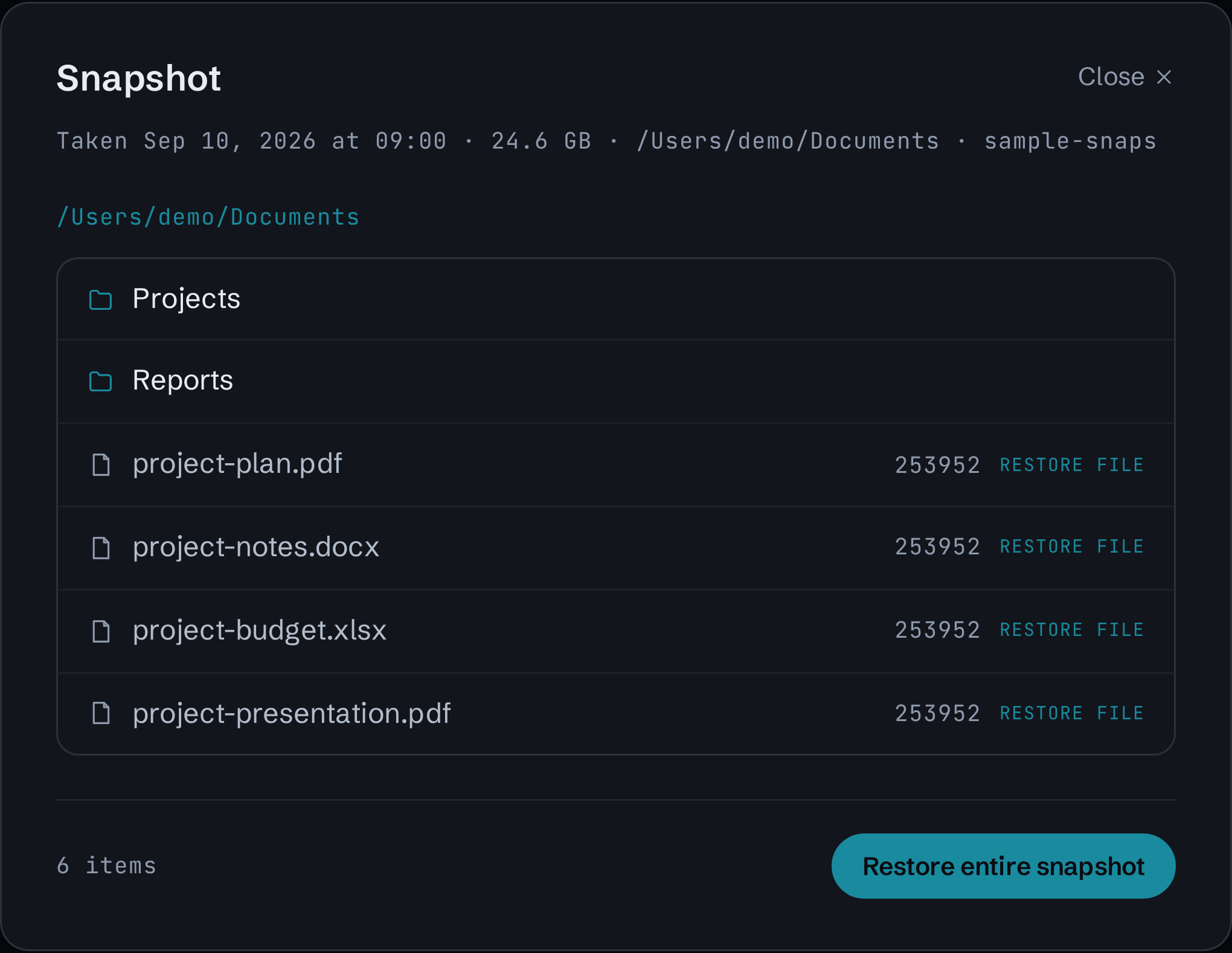
Task: Click the Projects folder icon
Action: coord(100,300)
